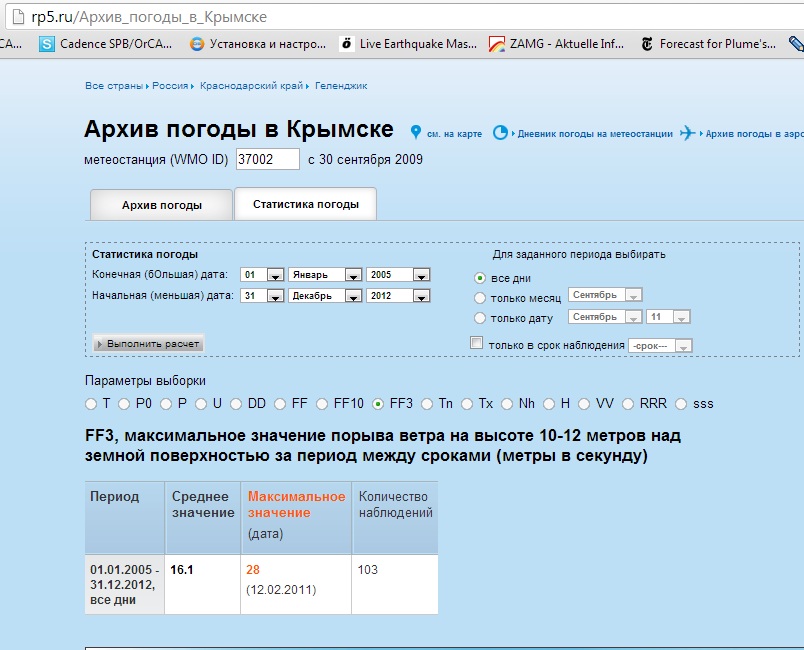Choose the 'только дату' radio option
The height and width of the screenshot is (650, 804).
click(480, 319)
